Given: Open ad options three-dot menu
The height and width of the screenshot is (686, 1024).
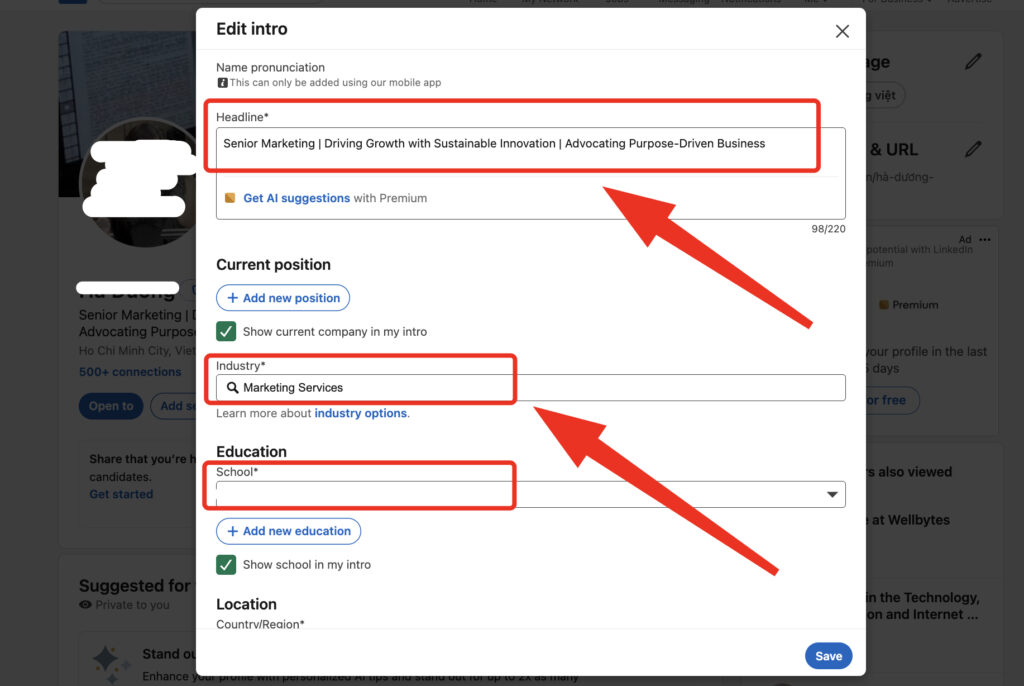Looking at the screenshot, I should (985, 240).
